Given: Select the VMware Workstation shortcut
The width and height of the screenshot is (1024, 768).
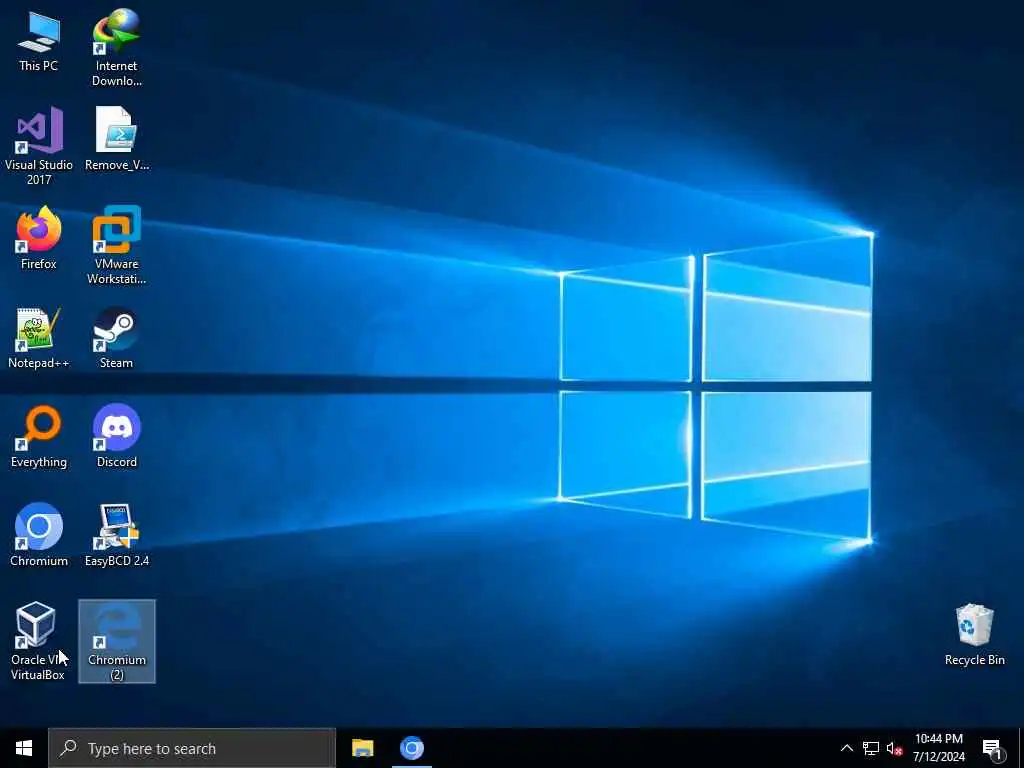Looking at the screenshot, I should point(116,245).
